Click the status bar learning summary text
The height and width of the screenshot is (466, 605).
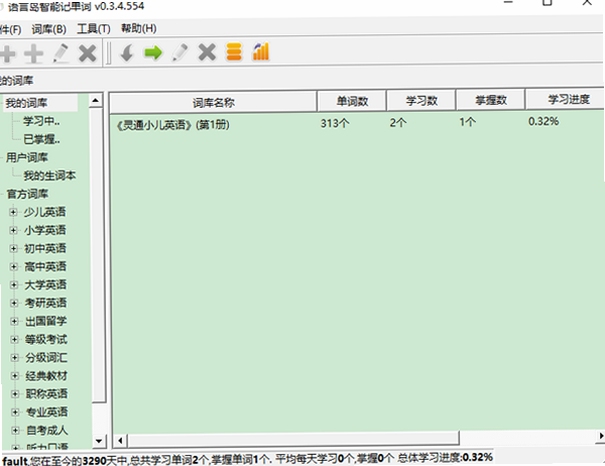(247, 459)
